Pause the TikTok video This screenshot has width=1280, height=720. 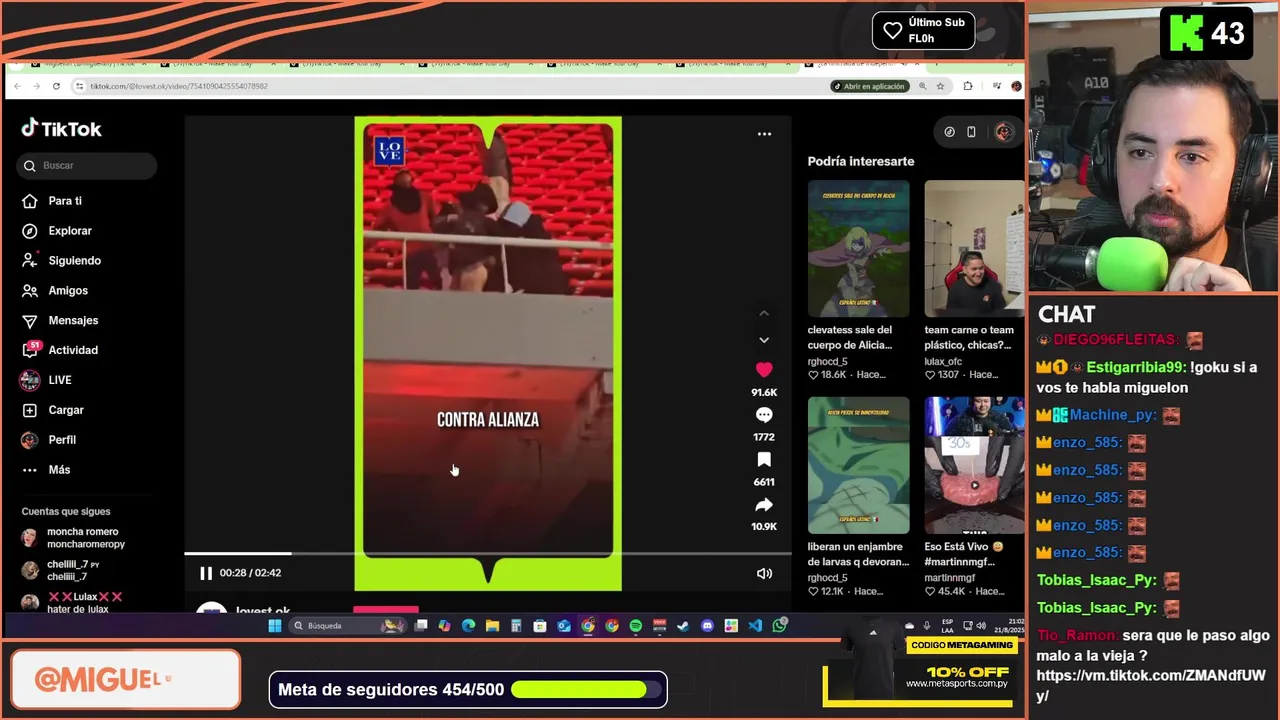tap(206, 573)
